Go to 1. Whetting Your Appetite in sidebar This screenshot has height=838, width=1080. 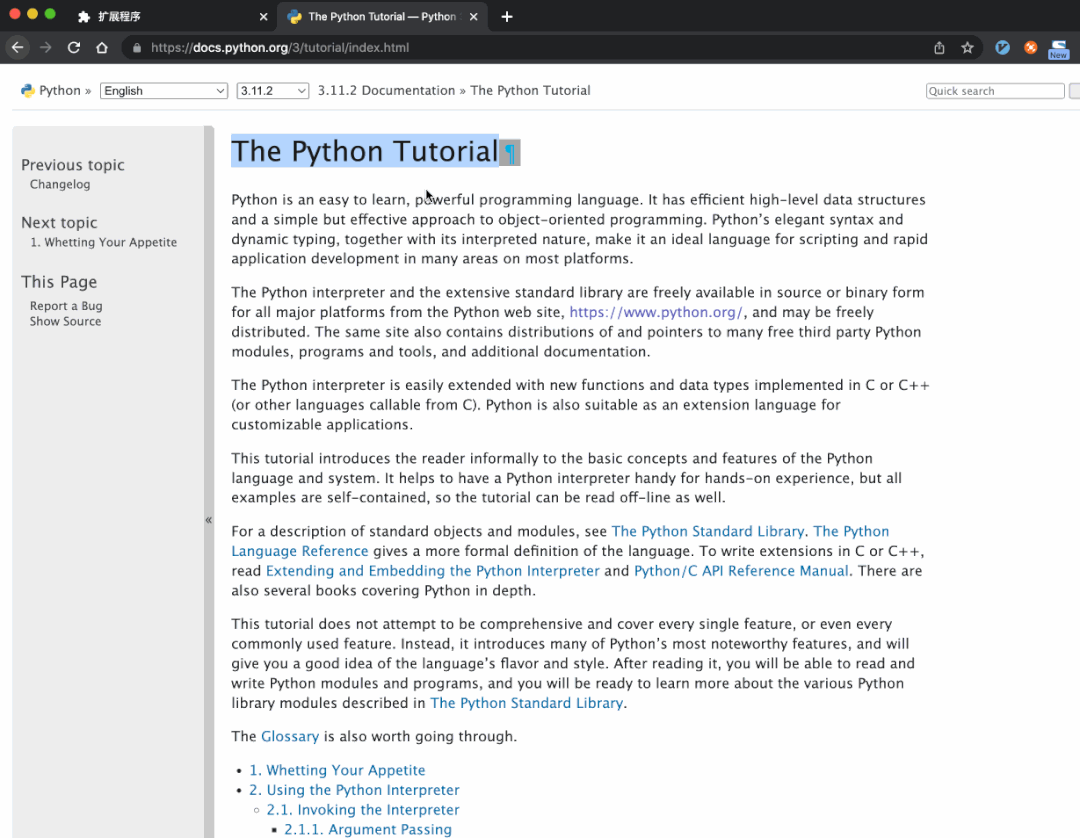click(103, 242)
